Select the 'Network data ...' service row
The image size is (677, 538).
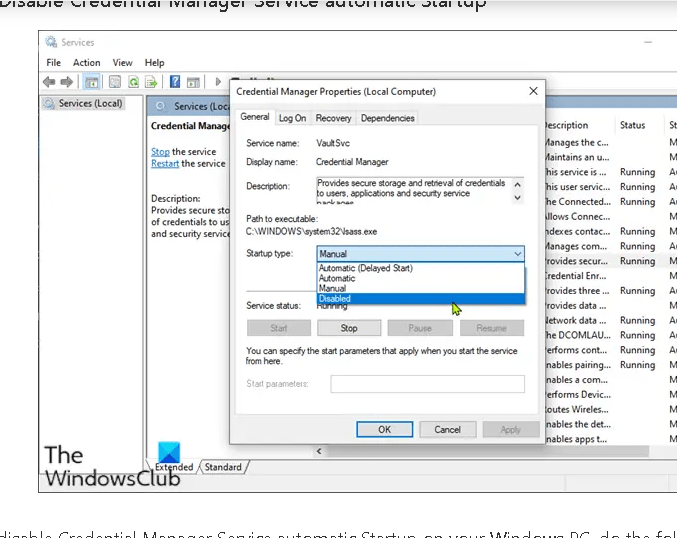tap(611, 320)
